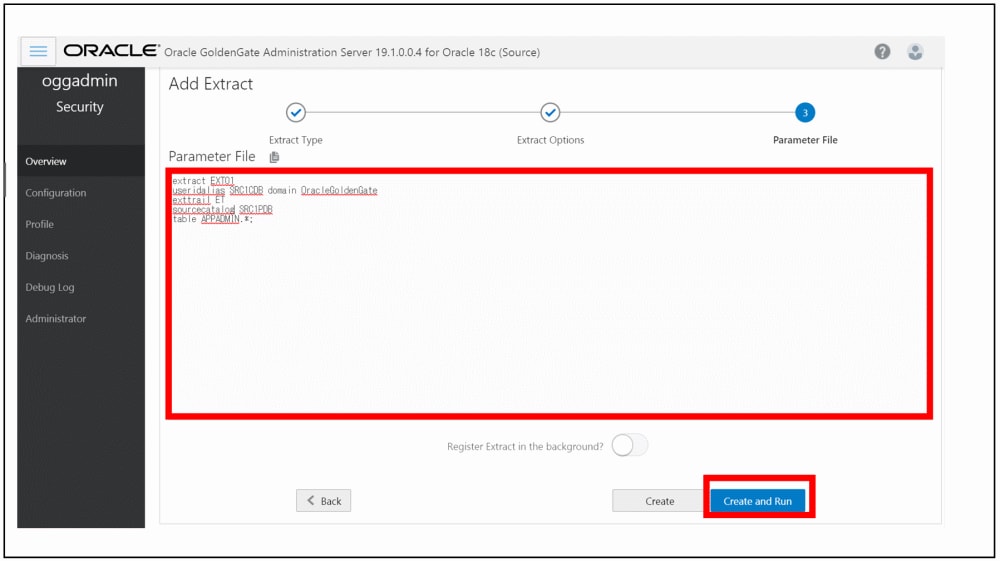1000x561 pixels.
Task: Click the 'useridalias SRC1CDB' line
Action: tap(275, 191)
